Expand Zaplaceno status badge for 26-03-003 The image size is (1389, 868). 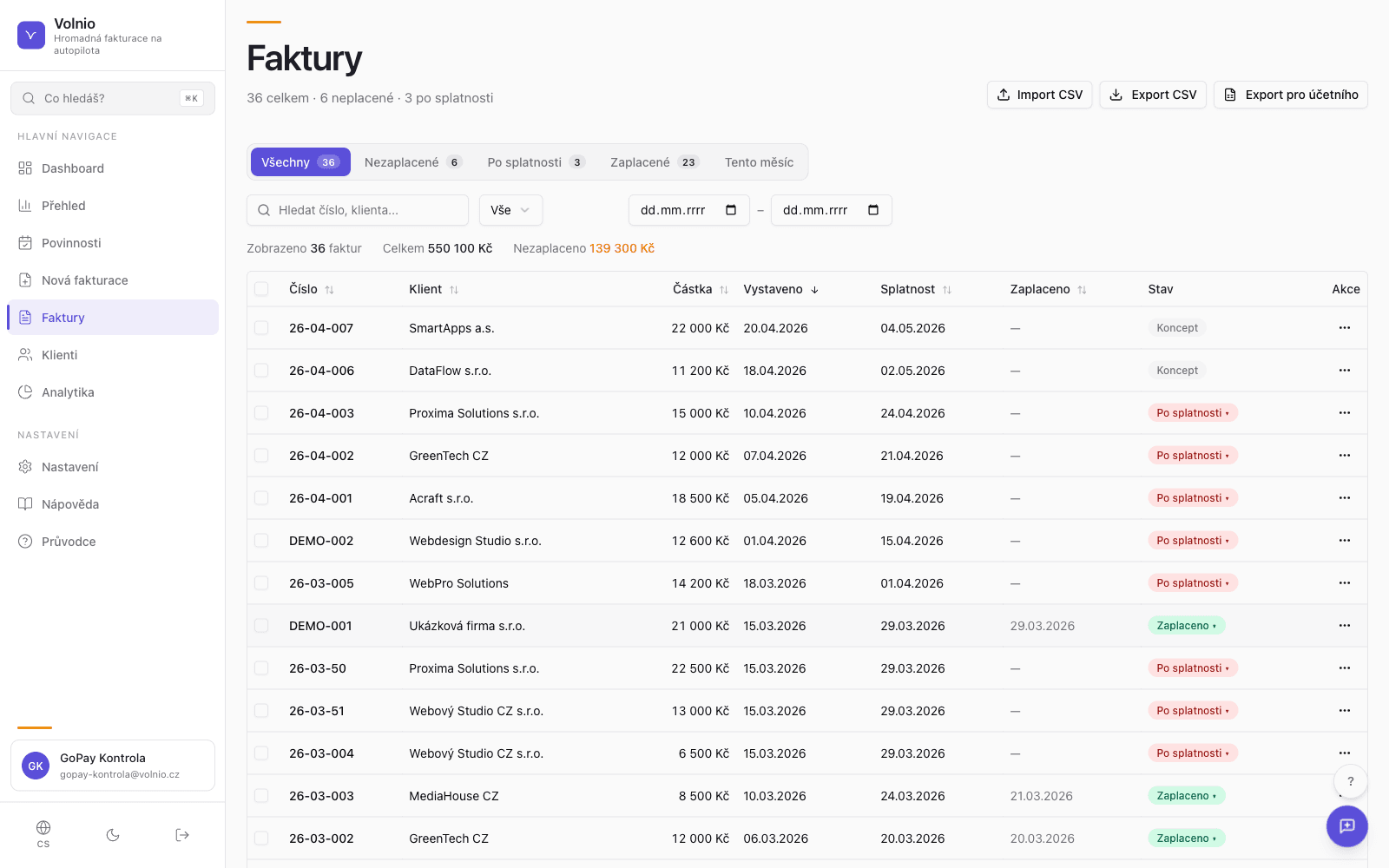pyautogui.click(x=1187, y=796)
